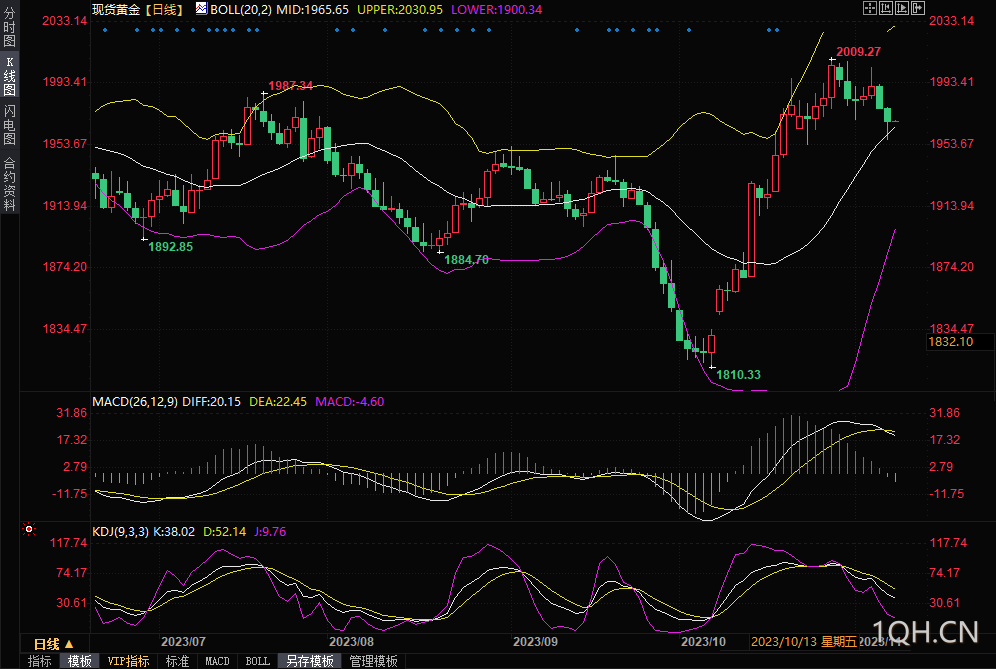
Task: Apply the MACD template button
Action: tap(217, 661)
